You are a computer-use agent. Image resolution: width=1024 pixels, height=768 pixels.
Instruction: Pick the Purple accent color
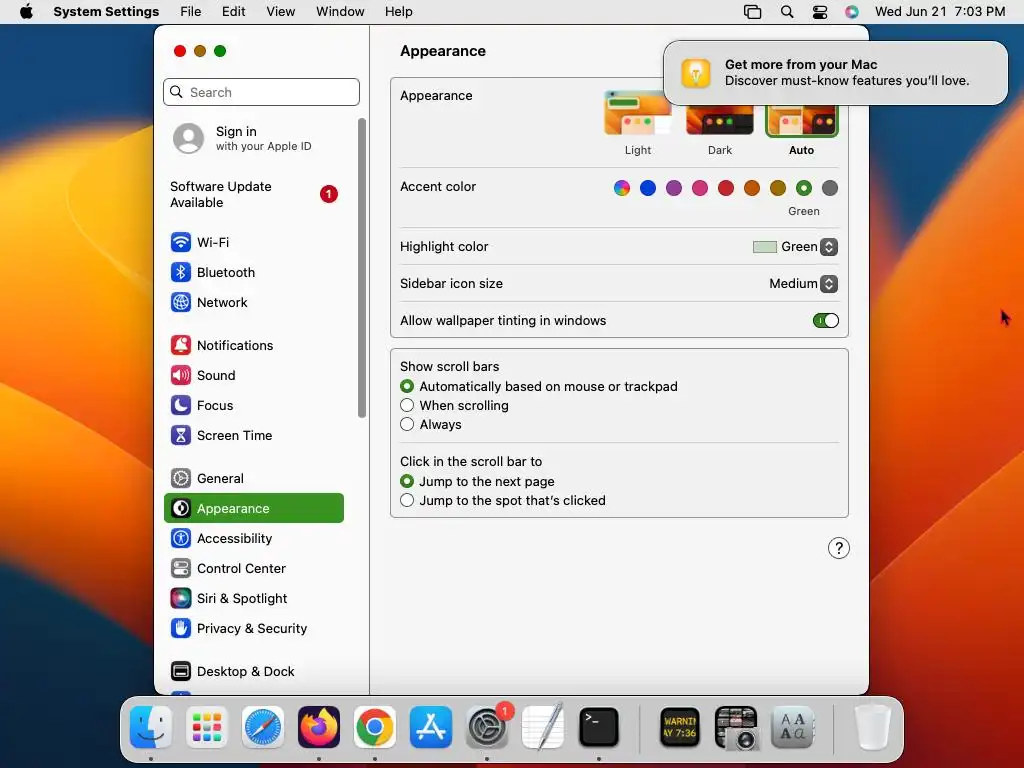click(x=674, y=188)
